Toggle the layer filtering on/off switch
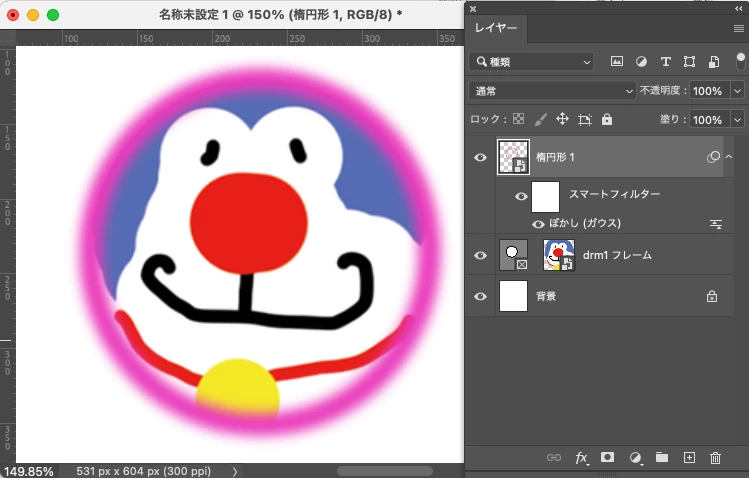Screen dimensions: 749x478 coord(740,61)
